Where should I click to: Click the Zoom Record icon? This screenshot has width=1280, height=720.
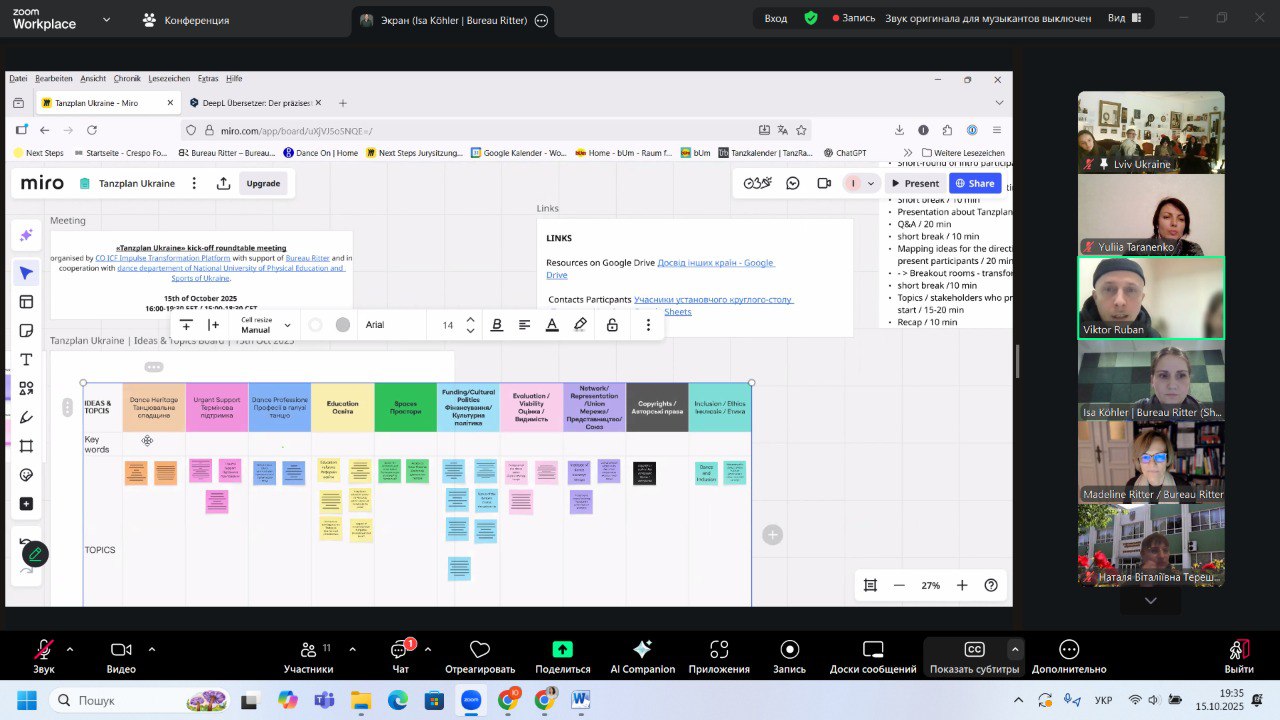pos(790,650)
